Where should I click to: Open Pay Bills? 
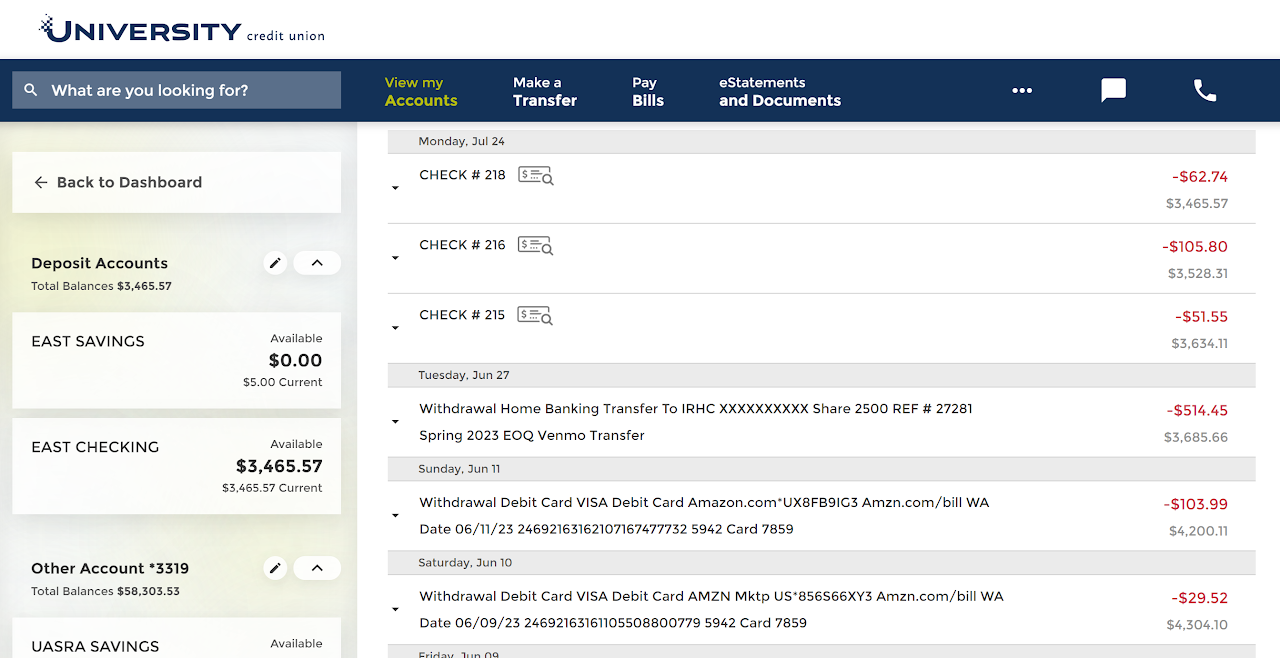click(x=648, y=90)
